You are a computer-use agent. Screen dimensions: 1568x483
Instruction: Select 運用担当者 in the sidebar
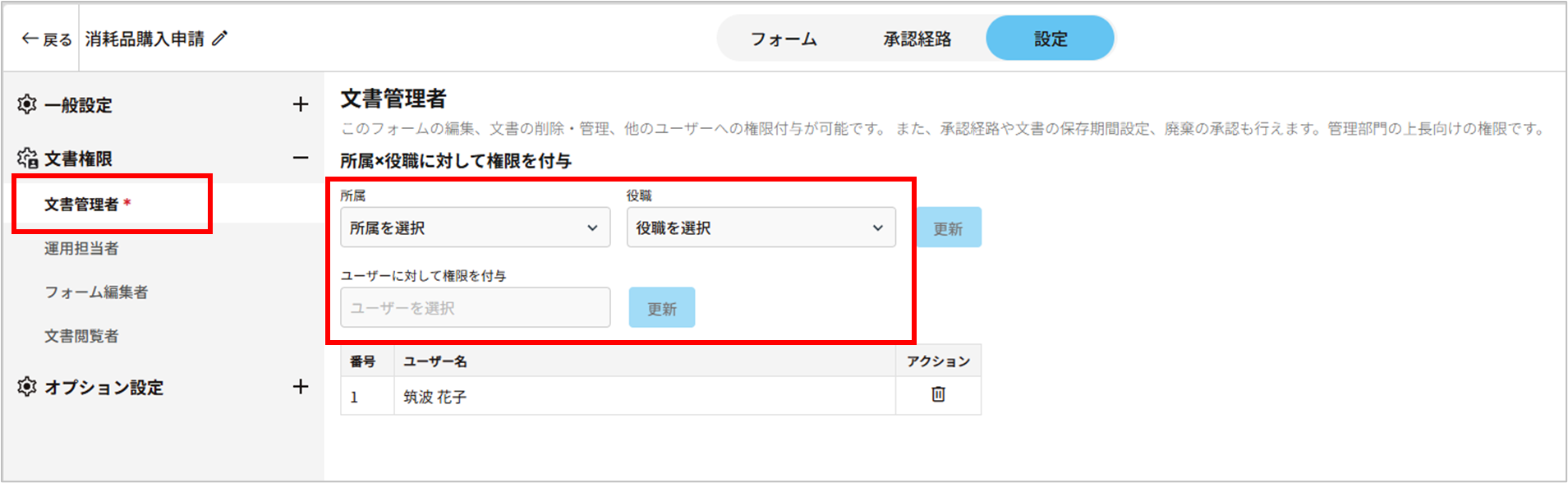pos(81,248)
